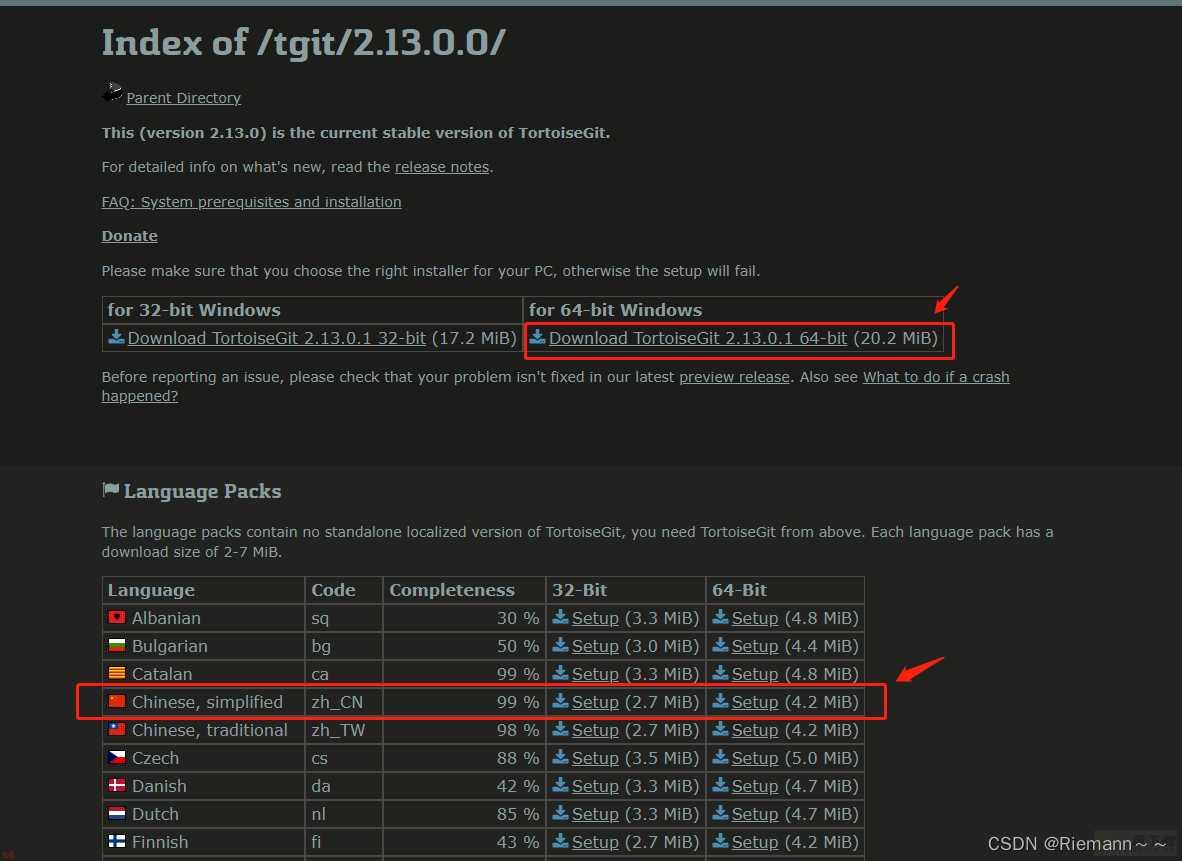Download Czech 64-bit Setup

click(x=755, y=758)
